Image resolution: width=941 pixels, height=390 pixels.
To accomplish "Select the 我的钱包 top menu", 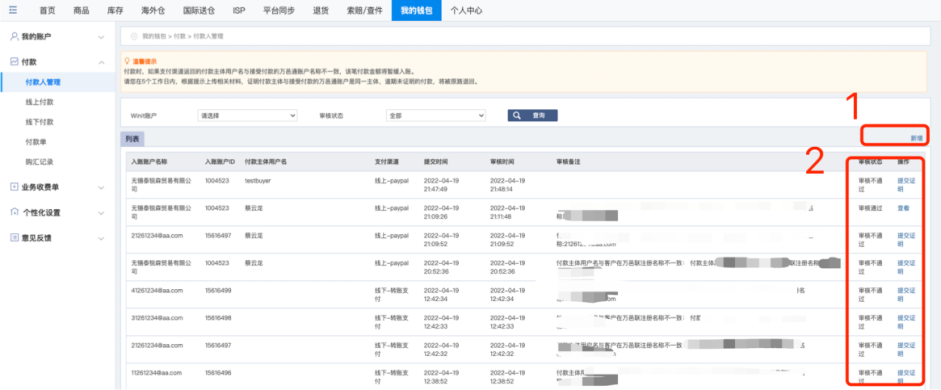I will [416, 11].
